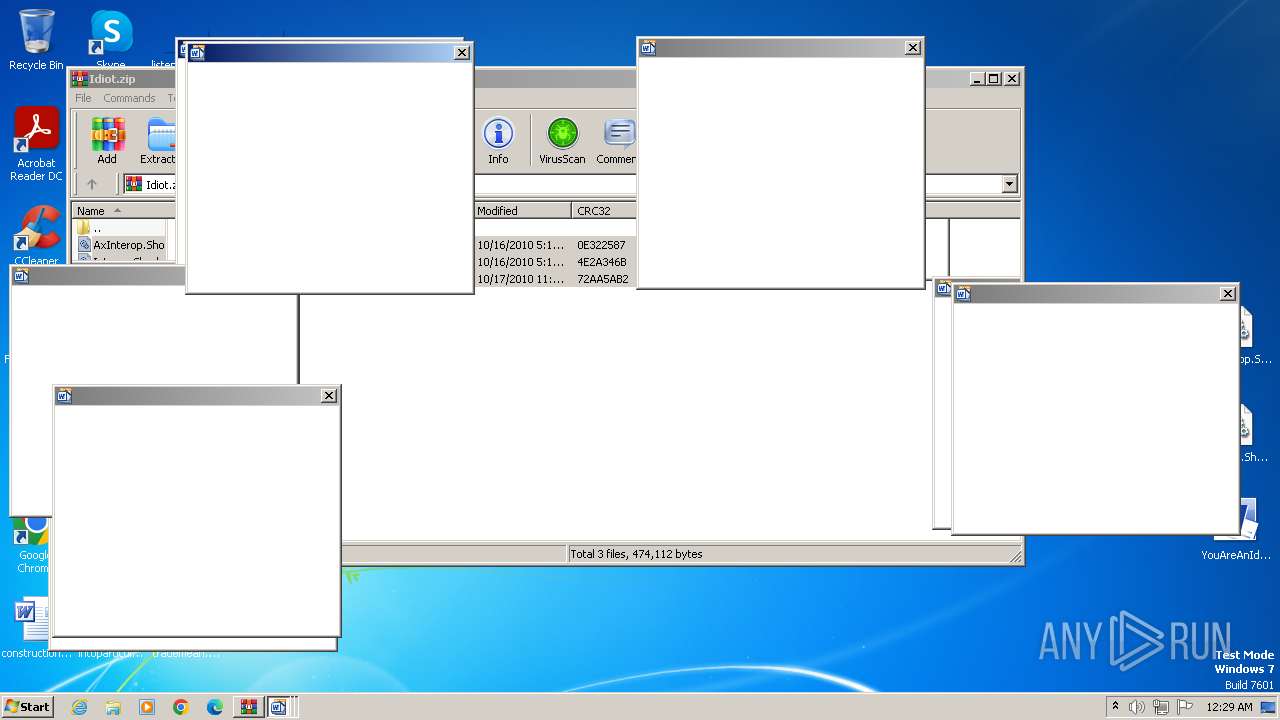Close the popup above the construction Word document
Image resolution: width=1280 pixels, height=720 pixels.
pyautogui.click(x=328, y=396)
